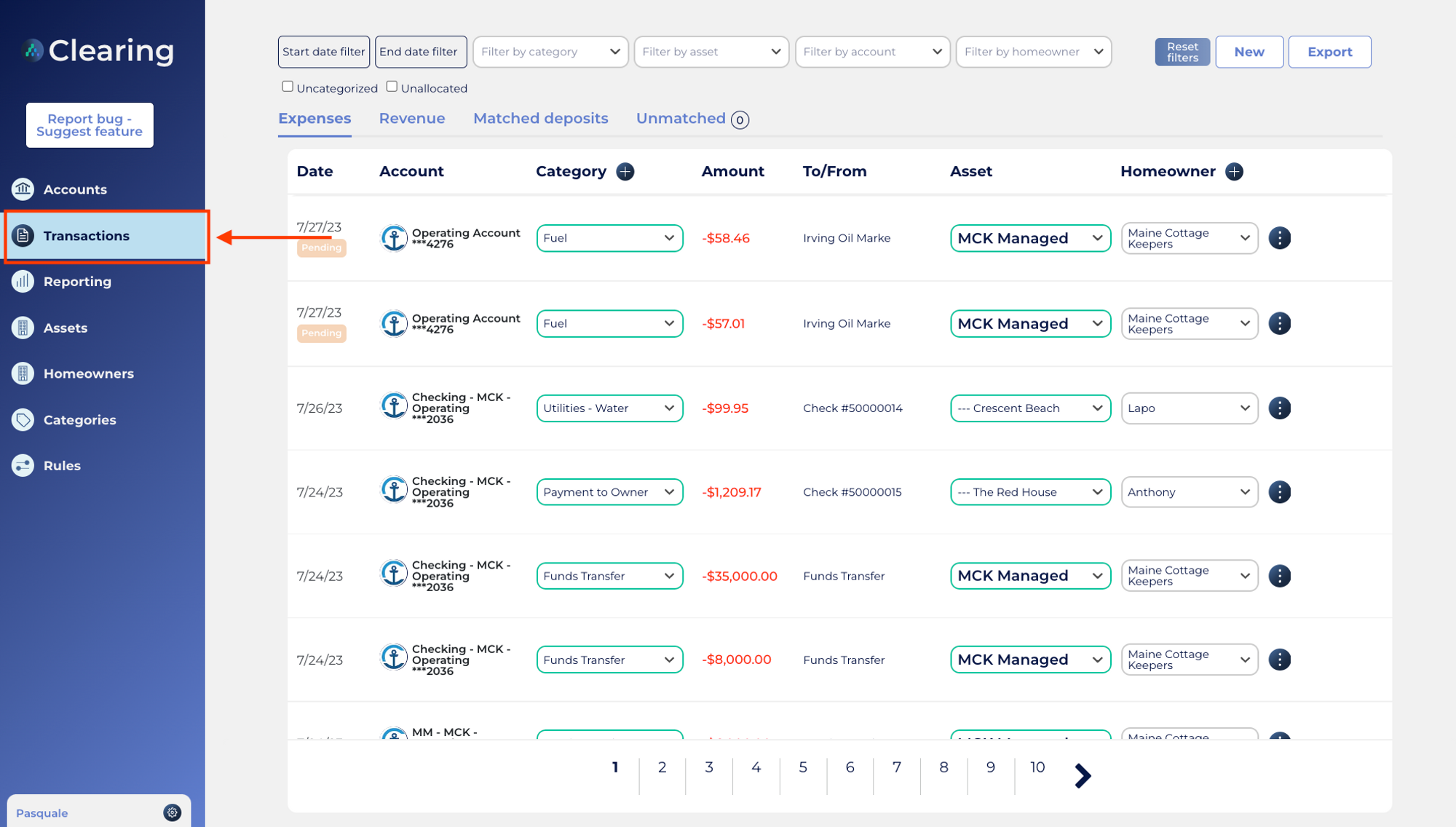Select the Transactions sidebar icon
Screen dimensions: 1456x827
23,235
